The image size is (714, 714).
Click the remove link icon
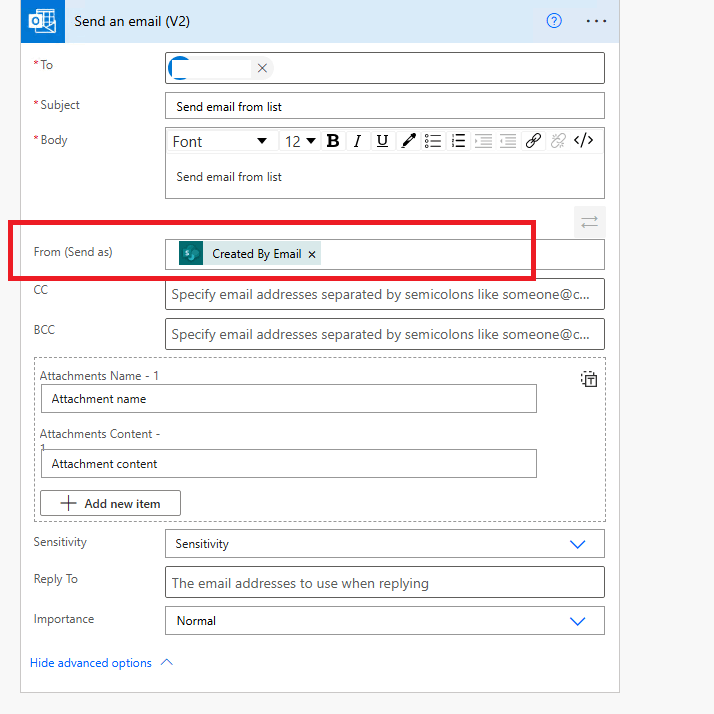558,141
